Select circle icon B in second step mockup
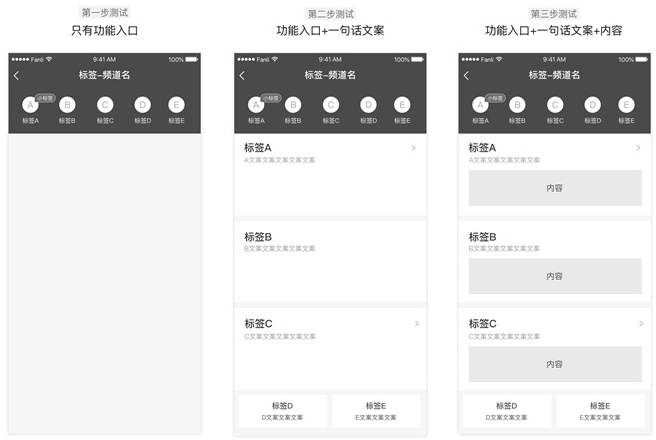656x440 pixels. pyautogui.click(x=292, y=105)
